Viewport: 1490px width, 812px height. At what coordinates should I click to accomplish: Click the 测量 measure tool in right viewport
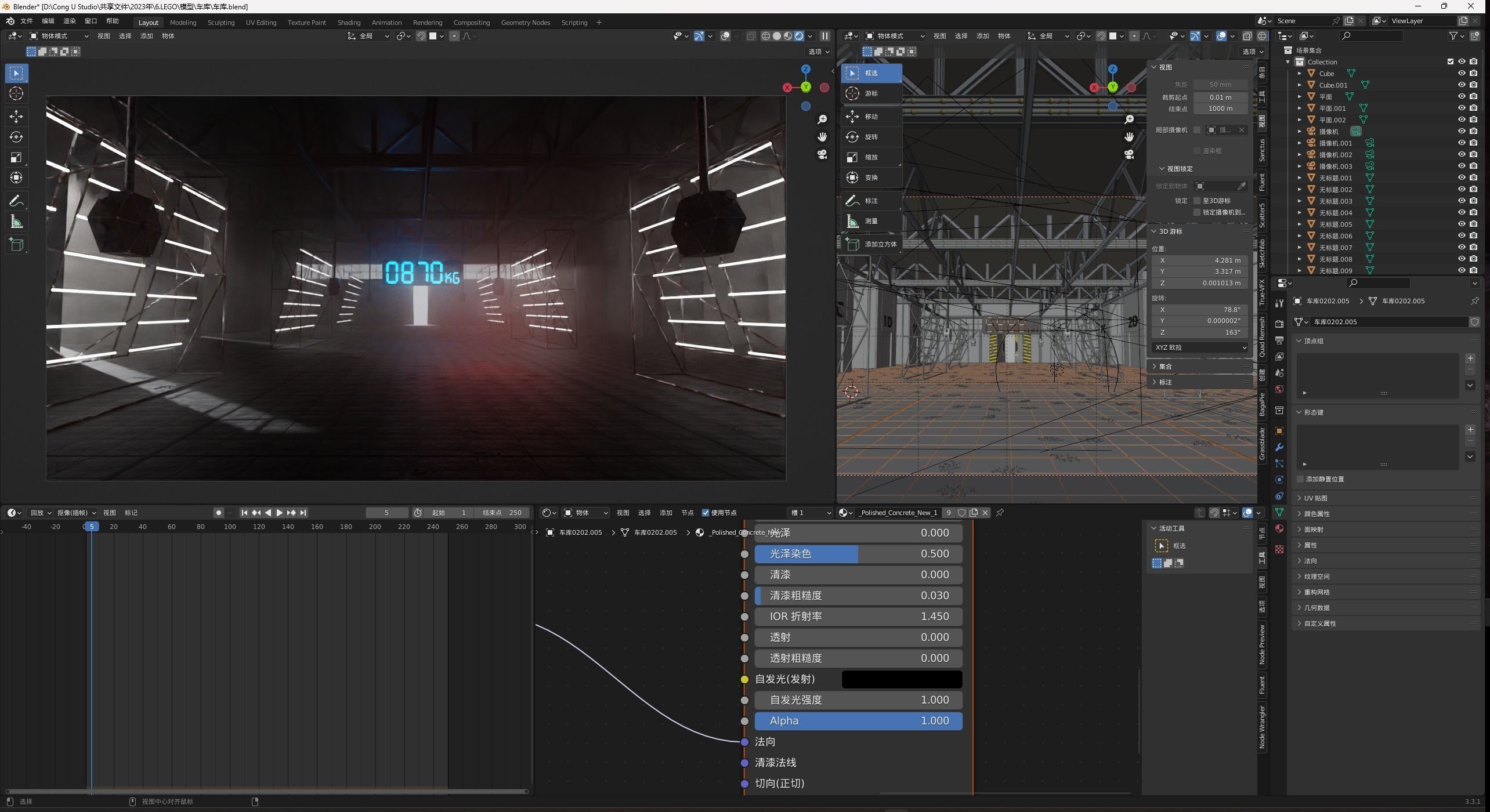click(871, 221)
